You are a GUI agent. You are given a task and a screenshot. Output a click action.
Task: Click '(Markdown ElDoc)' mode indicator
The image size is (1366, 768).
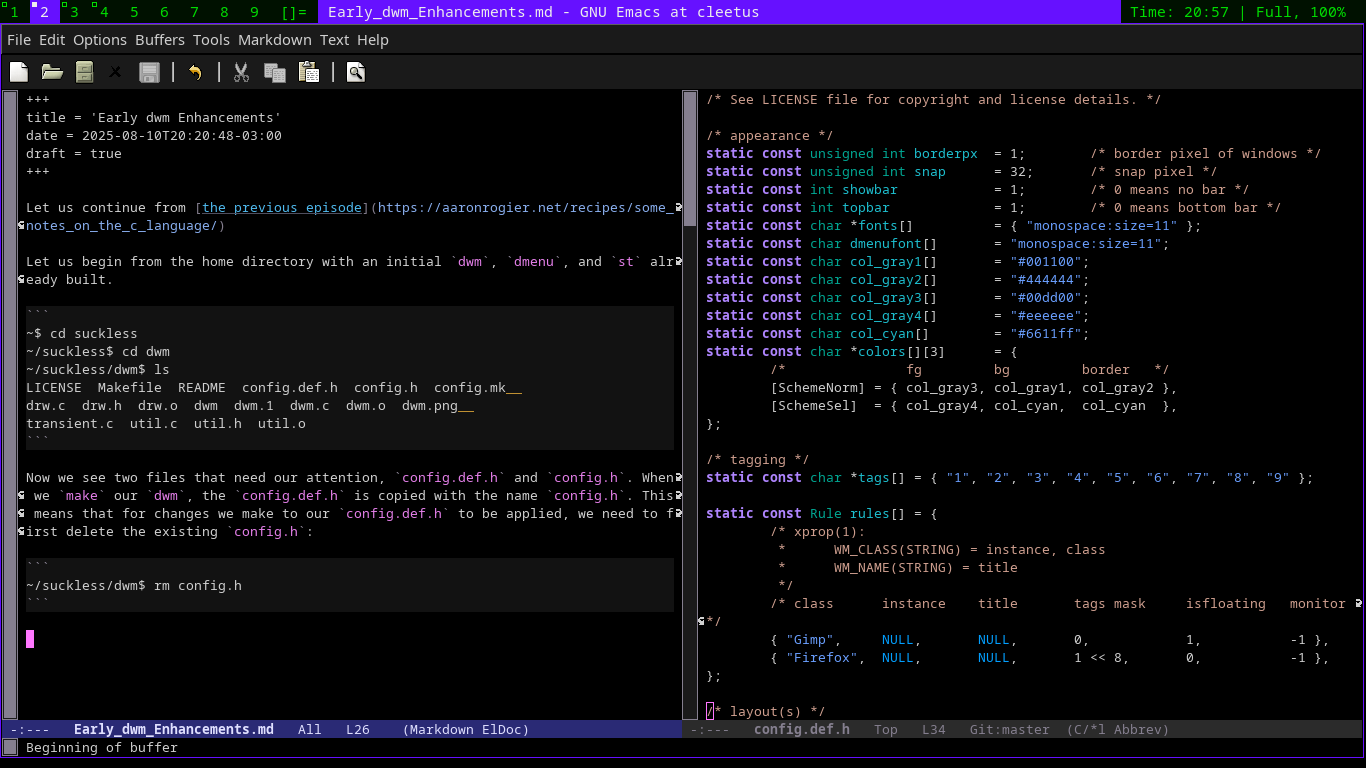click(466, 730)
